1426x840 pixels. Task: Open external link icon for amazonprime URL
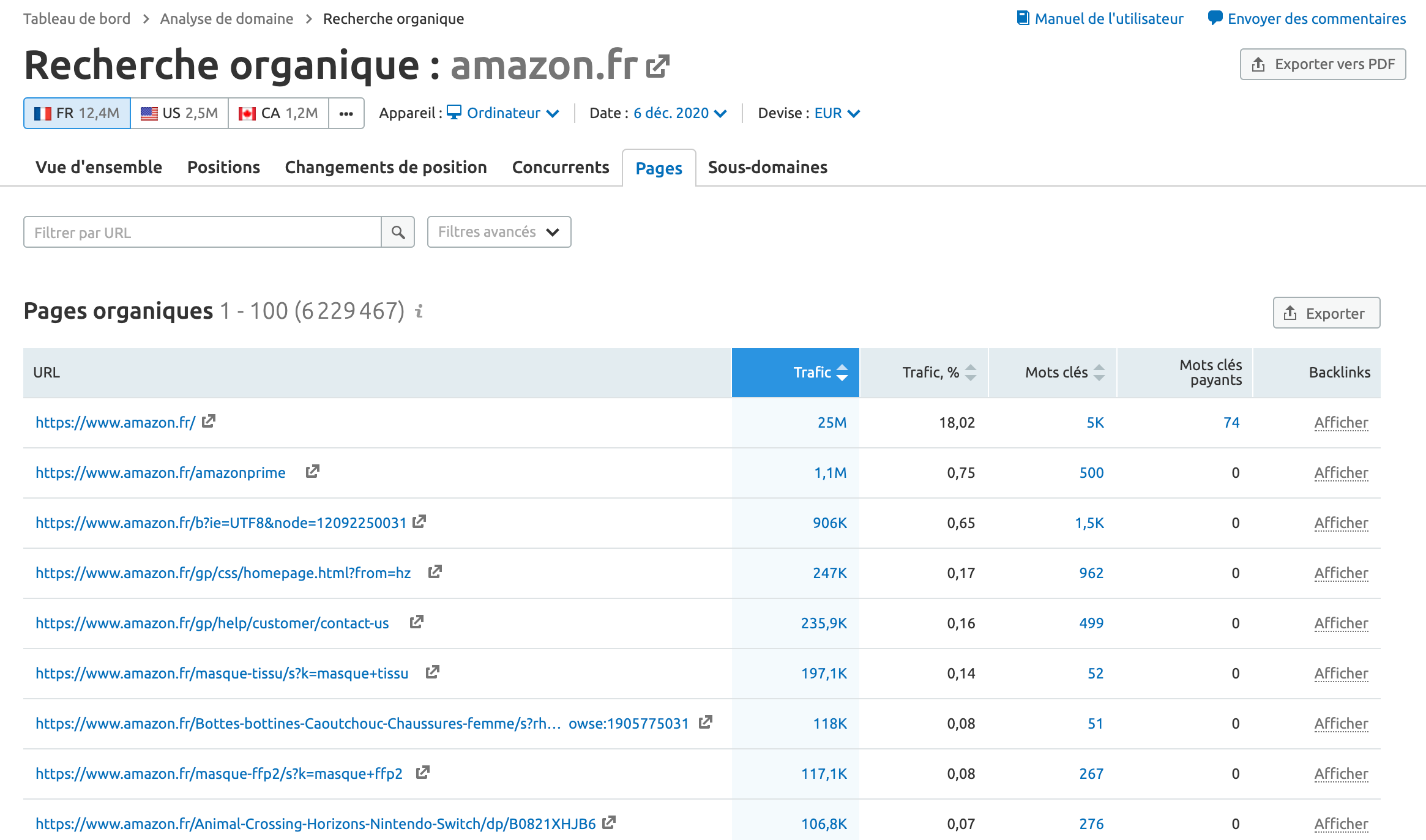(313, 471)
